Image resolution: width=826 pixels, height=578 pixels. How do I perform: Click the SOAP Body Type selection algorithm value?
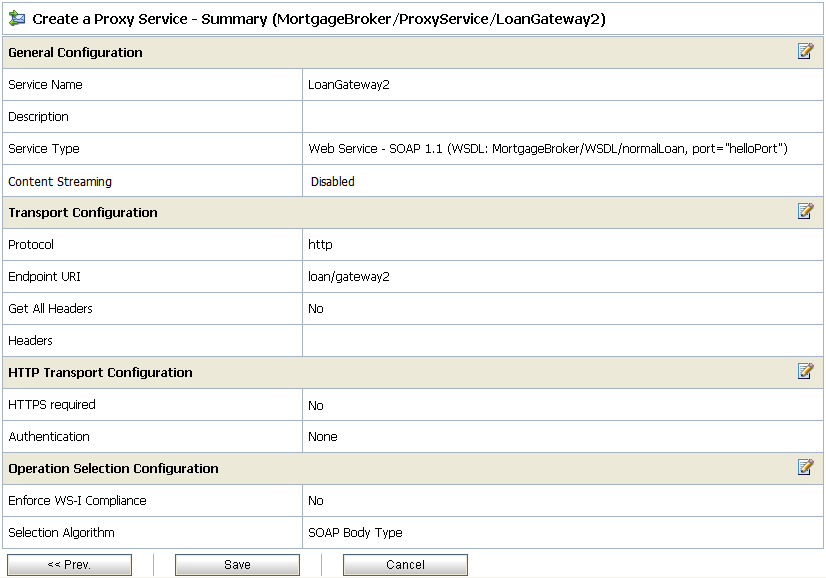355,533
